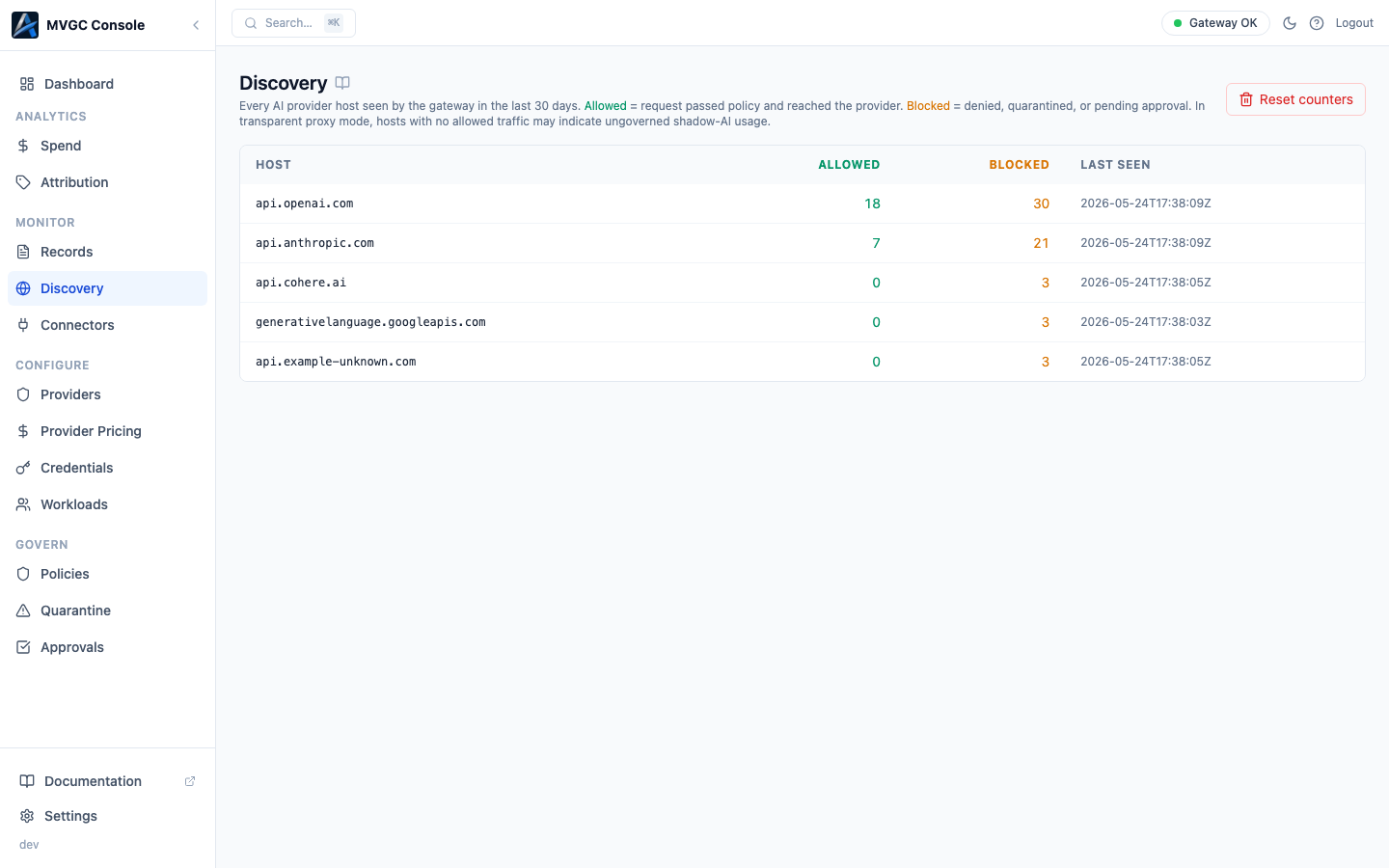1389x868 pixels.
Task: Click the ALLOWED column header
Action: 849,165
